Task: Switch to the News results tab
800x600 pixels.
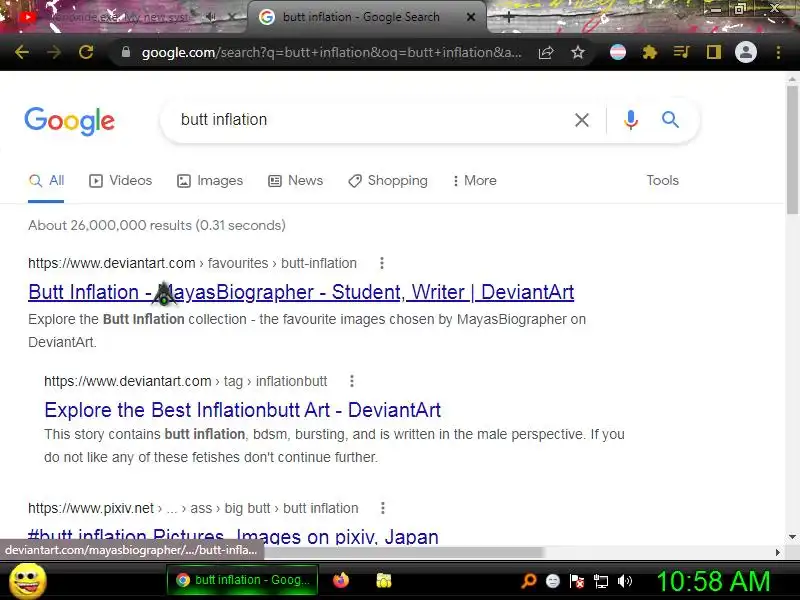Action: pyautogui.click(x=295, y=181)
